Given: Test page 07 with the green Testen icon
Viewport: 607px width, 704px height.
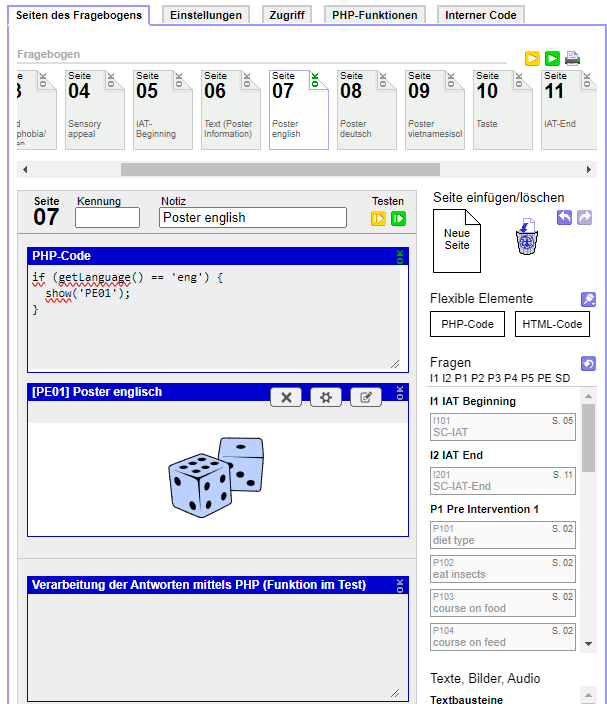Looking at the screenshot, I should [x=398, y=219].
